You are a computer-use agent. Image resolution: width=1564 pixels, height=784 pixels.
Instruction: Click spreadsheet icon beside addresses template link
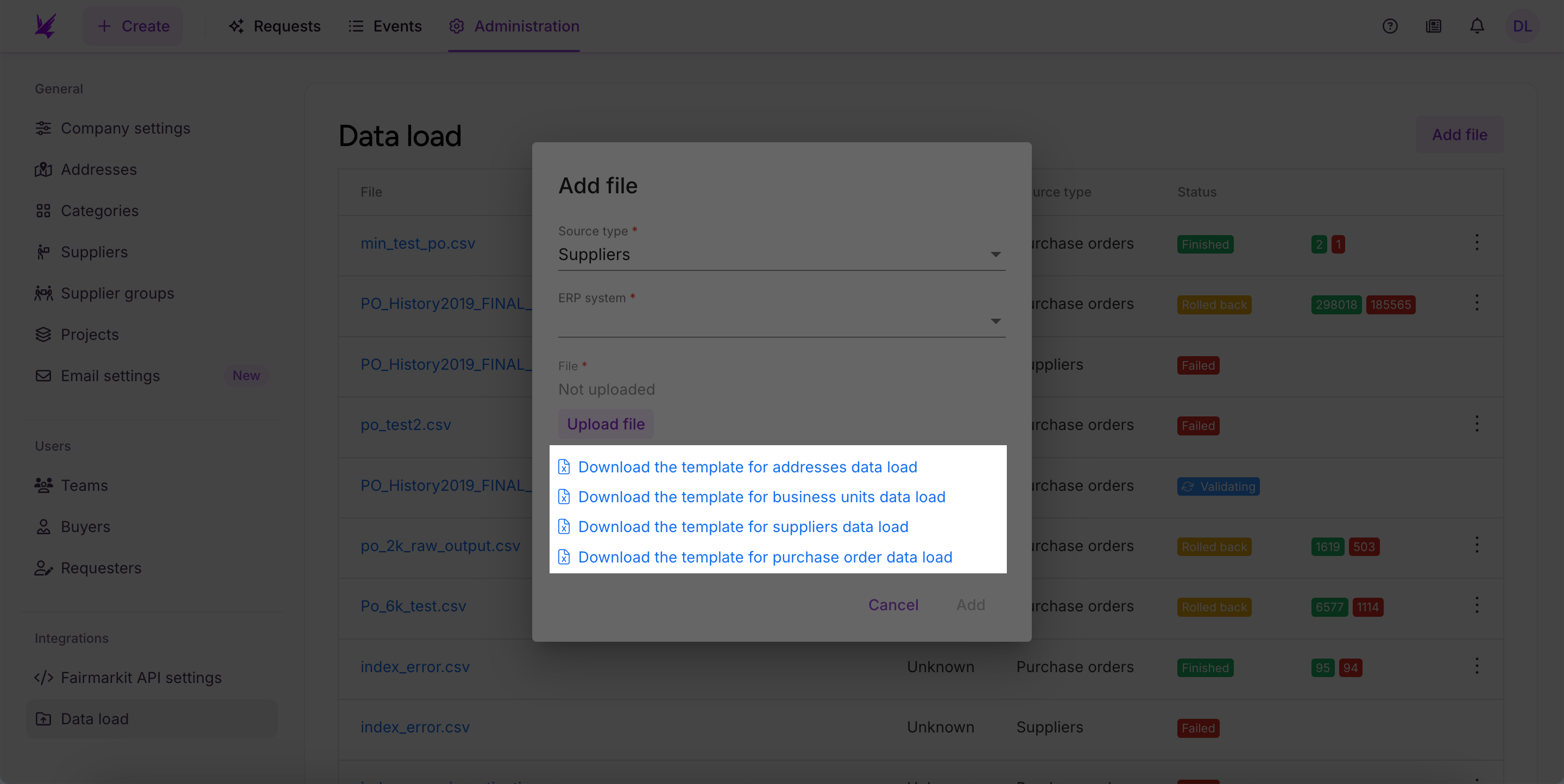(x=564, y=466)
